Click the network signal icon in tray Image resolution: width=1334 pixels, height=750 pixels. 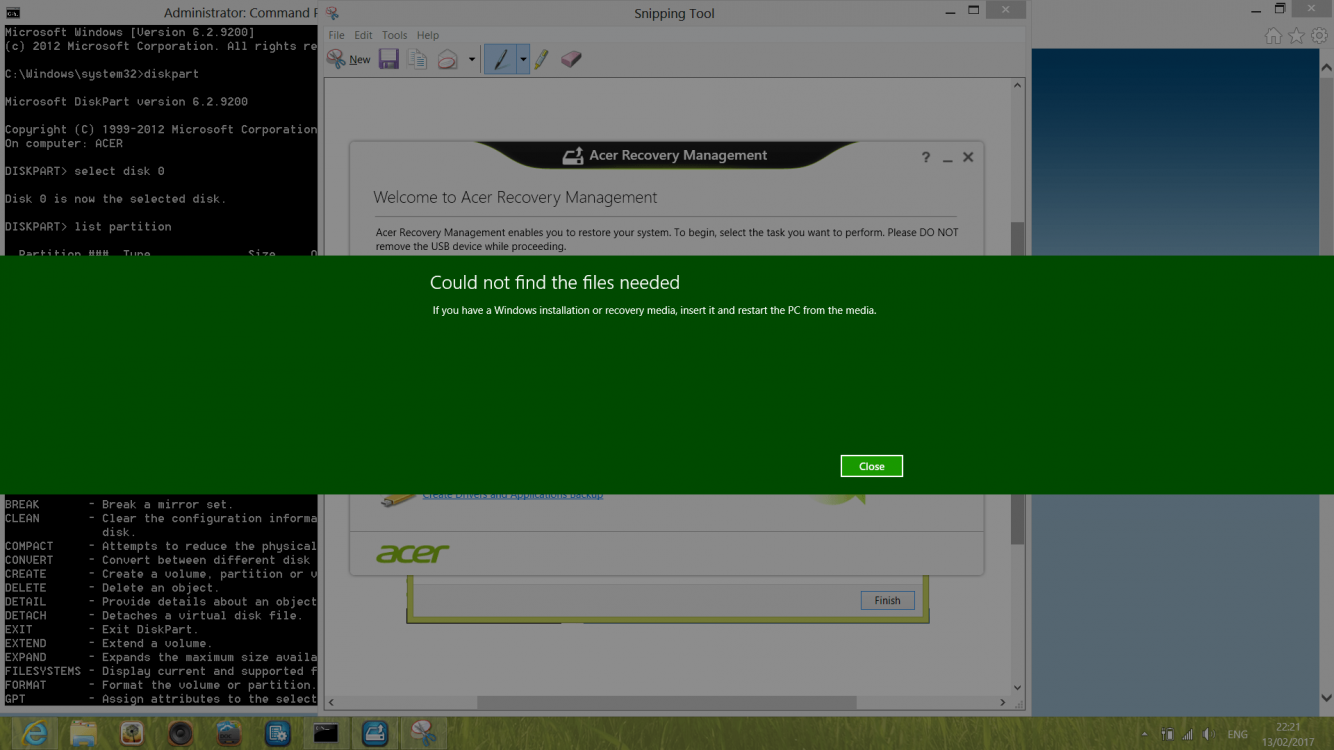[x=1188, y=734]
